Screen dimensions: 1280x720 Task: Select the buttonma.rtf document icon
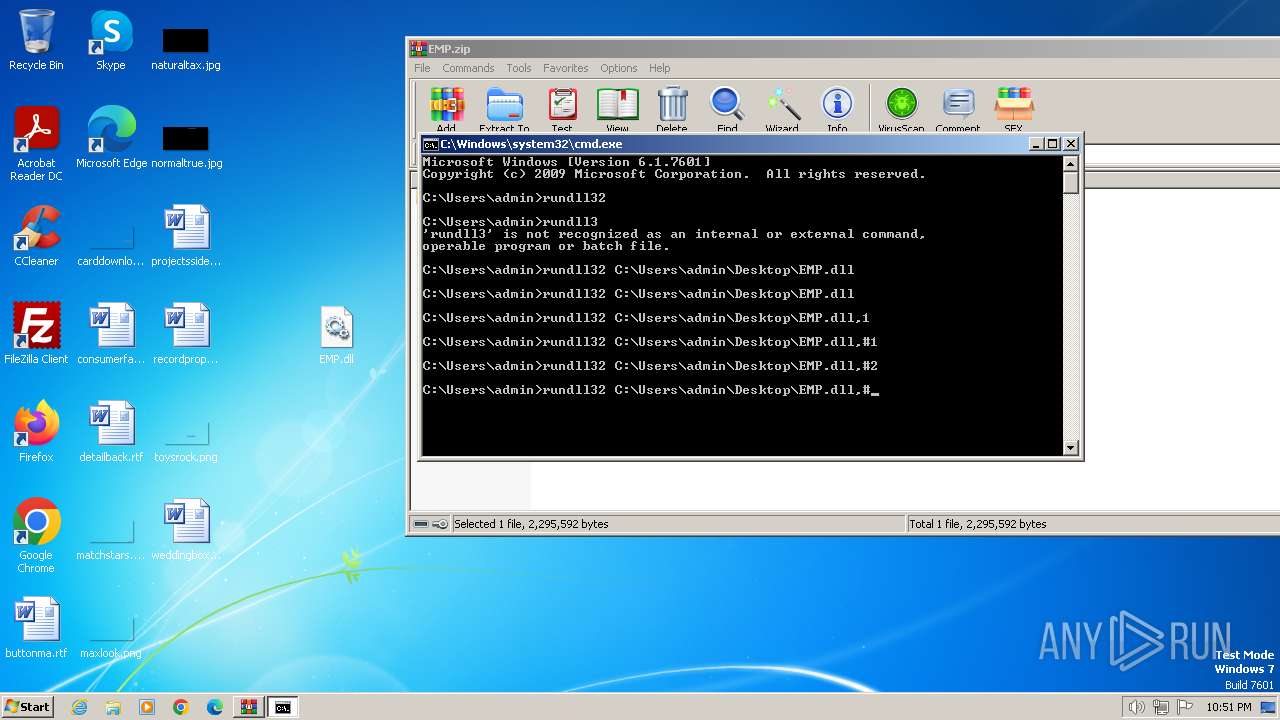pyautogui.click(x=36, y=628)
